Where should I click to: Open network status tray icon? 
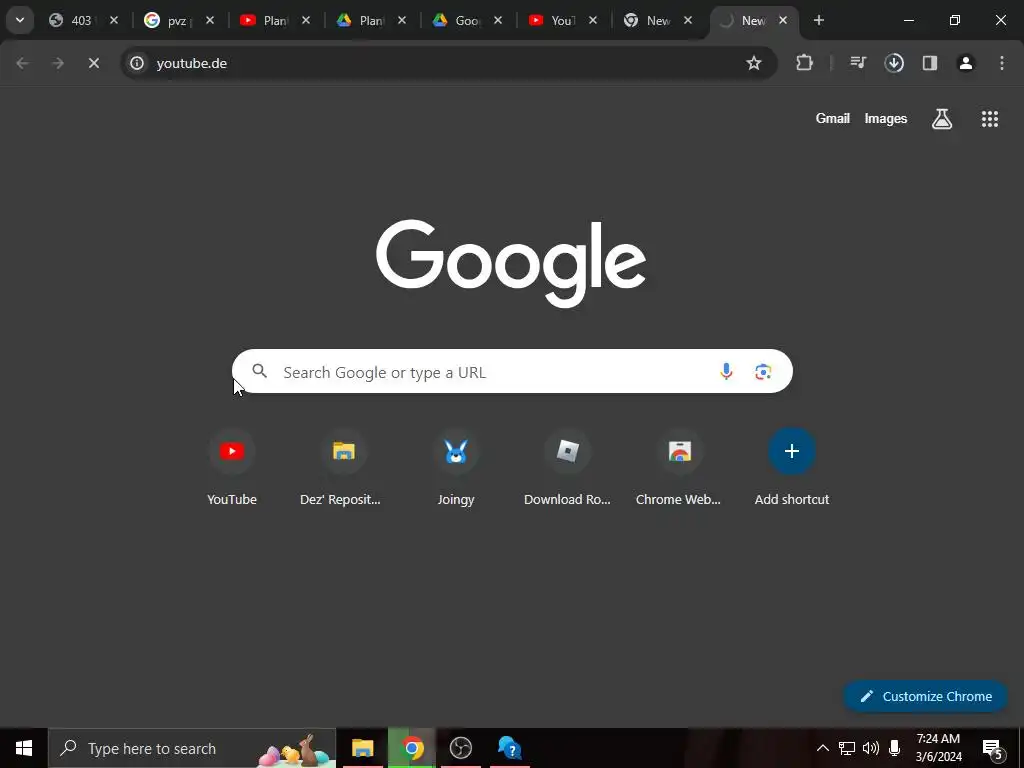[847, 748]
